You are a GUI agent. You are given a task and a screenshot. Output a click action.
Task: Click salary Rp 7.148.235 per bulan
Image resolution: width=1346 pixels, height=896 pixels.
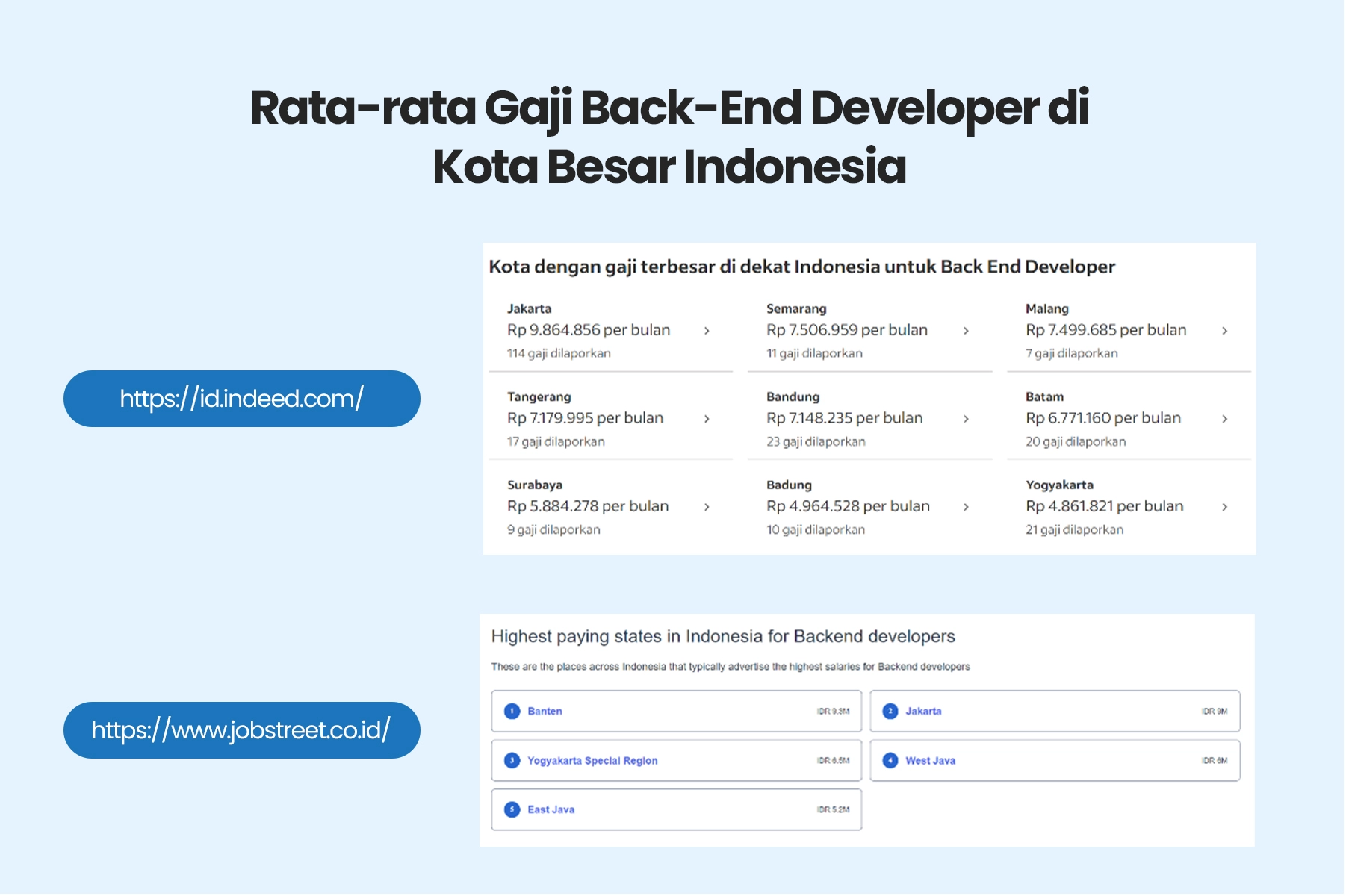pos(845,418)
